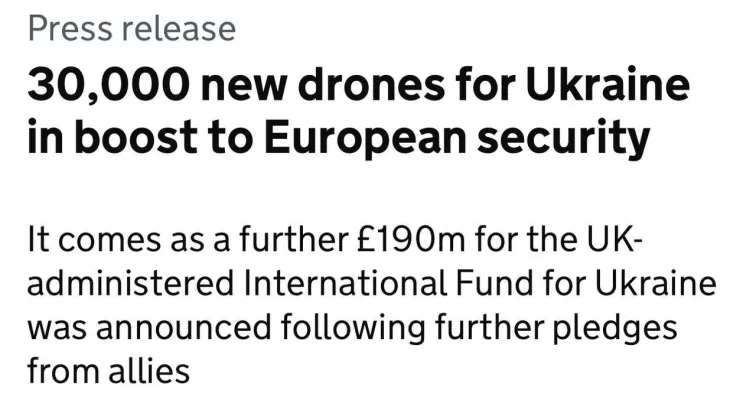This screenshot has height=400, width=756.
Task: Click the '30,000 new drones for Ukraine' headline line
Action: 359,86
